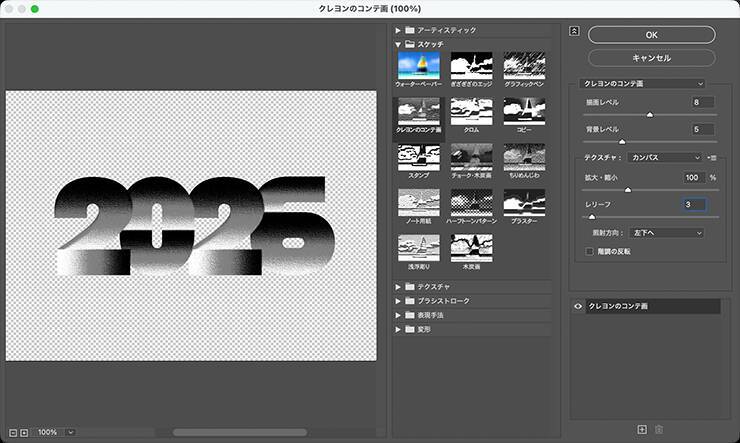Open the zoom percentage dropdown arrow
This screenshot has width=740, height=443.
[71, 432]
